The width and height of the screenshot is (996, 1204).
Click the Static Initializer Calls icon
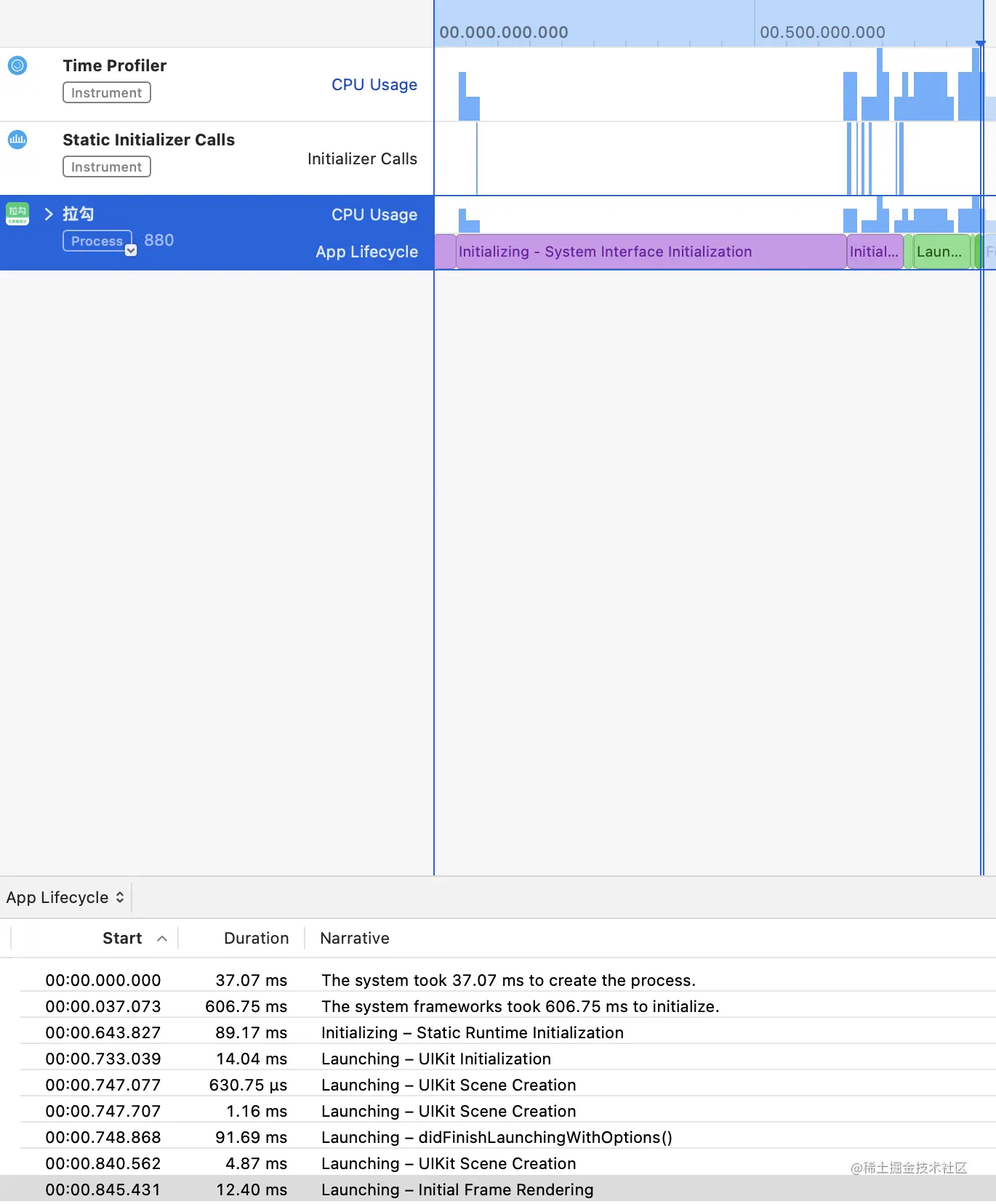point(17,139)
